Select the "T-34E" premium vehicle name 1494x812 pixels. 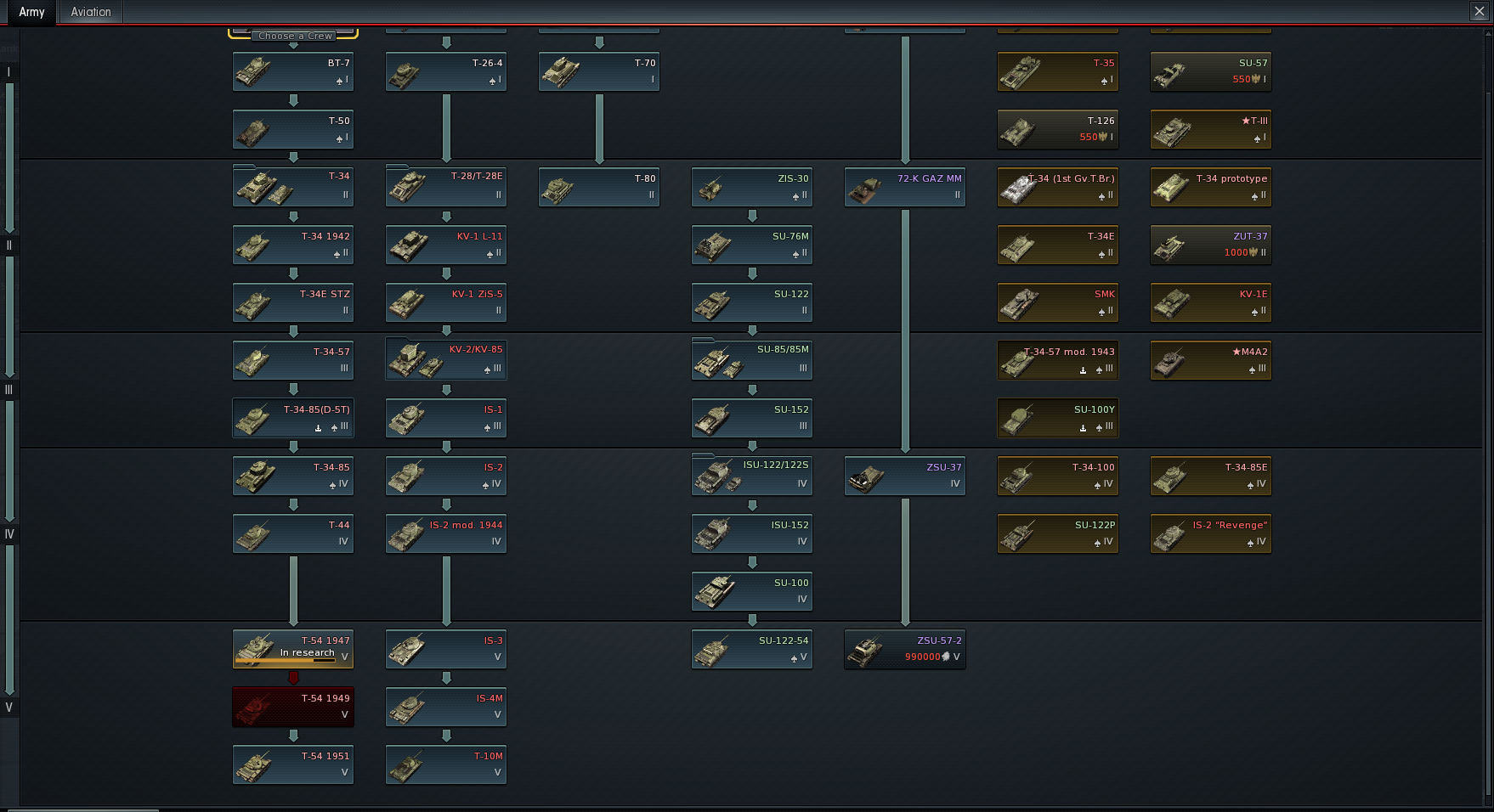(x=1101, y=236)
